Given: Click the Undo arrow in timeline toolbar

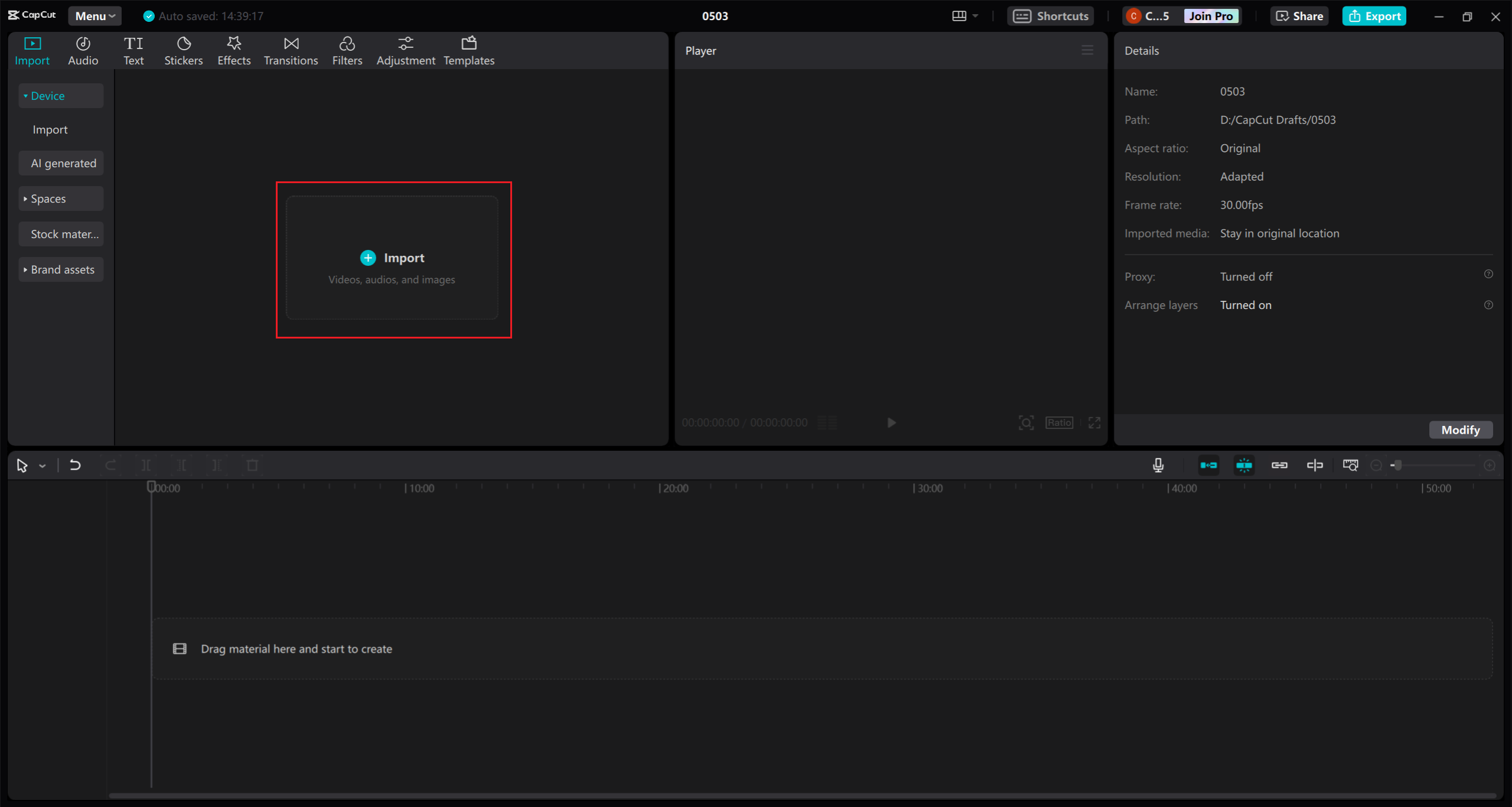Looking at the screenshot, I should point(75,466).
